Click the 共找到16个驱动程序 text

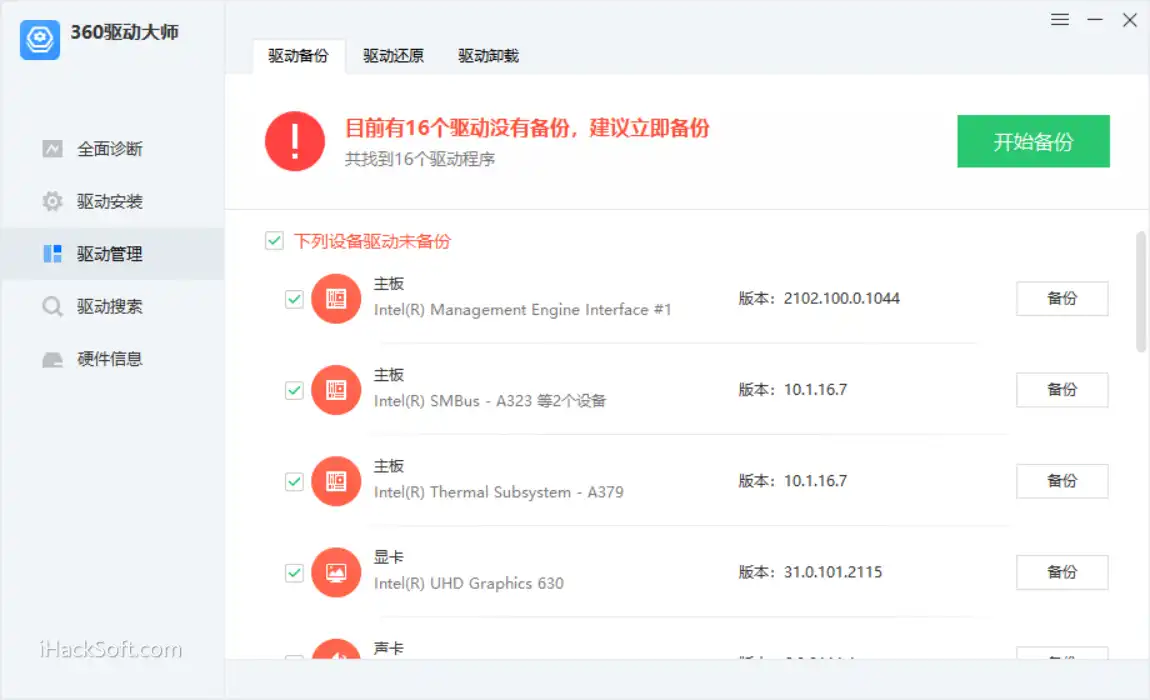(x=420, y=159)
